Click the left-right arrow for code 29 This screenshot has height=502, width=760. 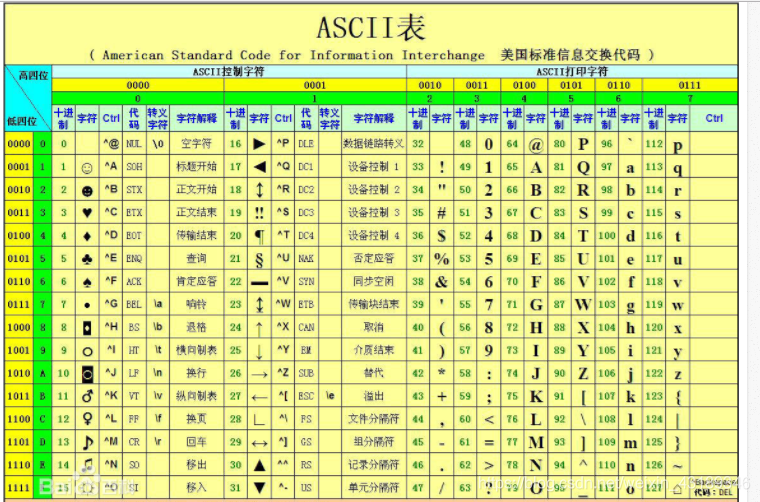[259, 442]
